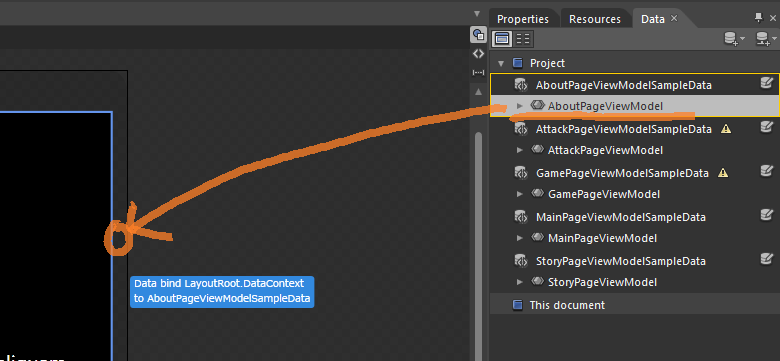Click the MainPageViewModel class icon
The width and height of the screenshot is (780, 361).
tap(537, 237)
